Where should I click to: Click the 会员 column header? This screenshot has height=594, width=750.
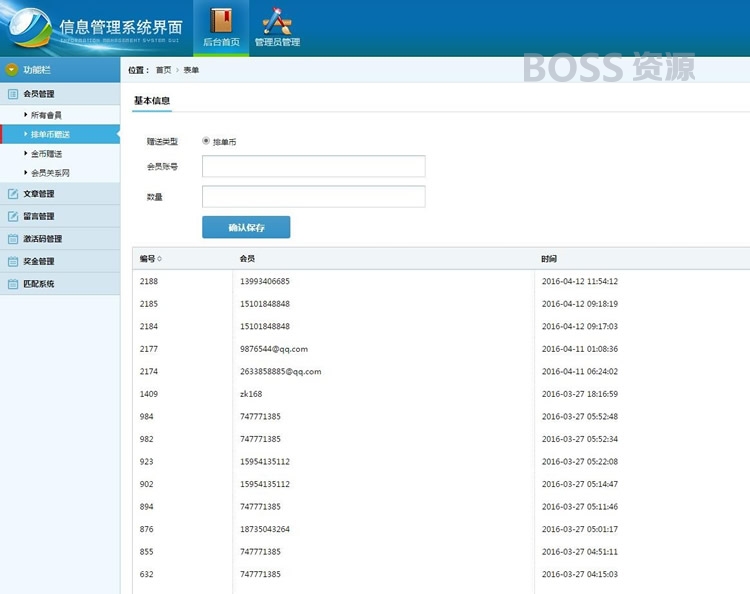[x=247, y=259]
